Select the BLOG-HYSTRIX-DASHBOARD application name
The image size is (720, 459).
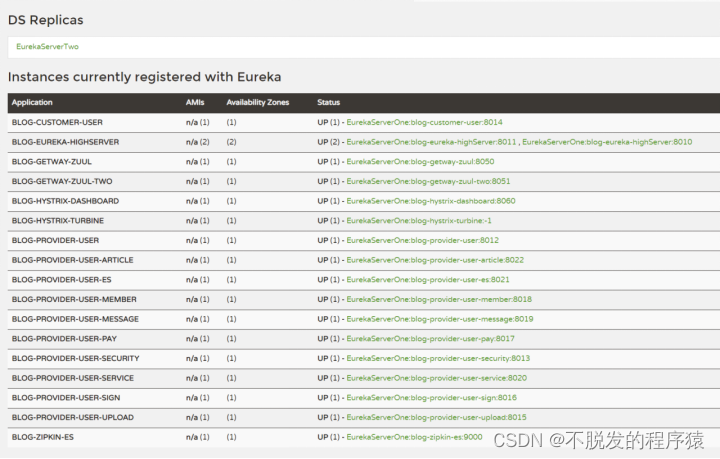(x=65, y=201)
